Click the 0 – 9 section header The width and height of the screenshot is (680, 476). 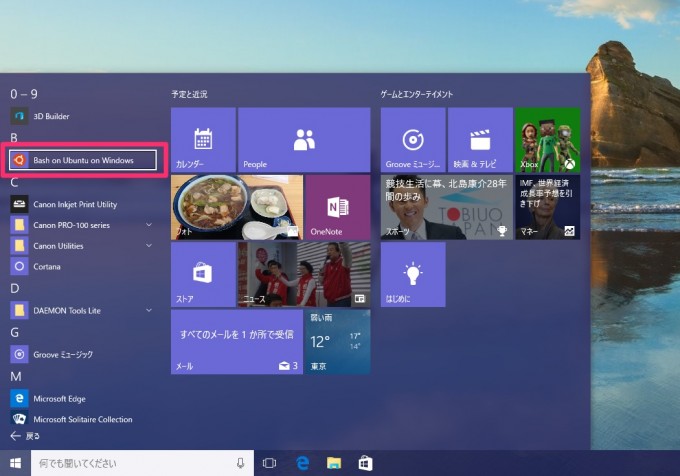[24, 94]
